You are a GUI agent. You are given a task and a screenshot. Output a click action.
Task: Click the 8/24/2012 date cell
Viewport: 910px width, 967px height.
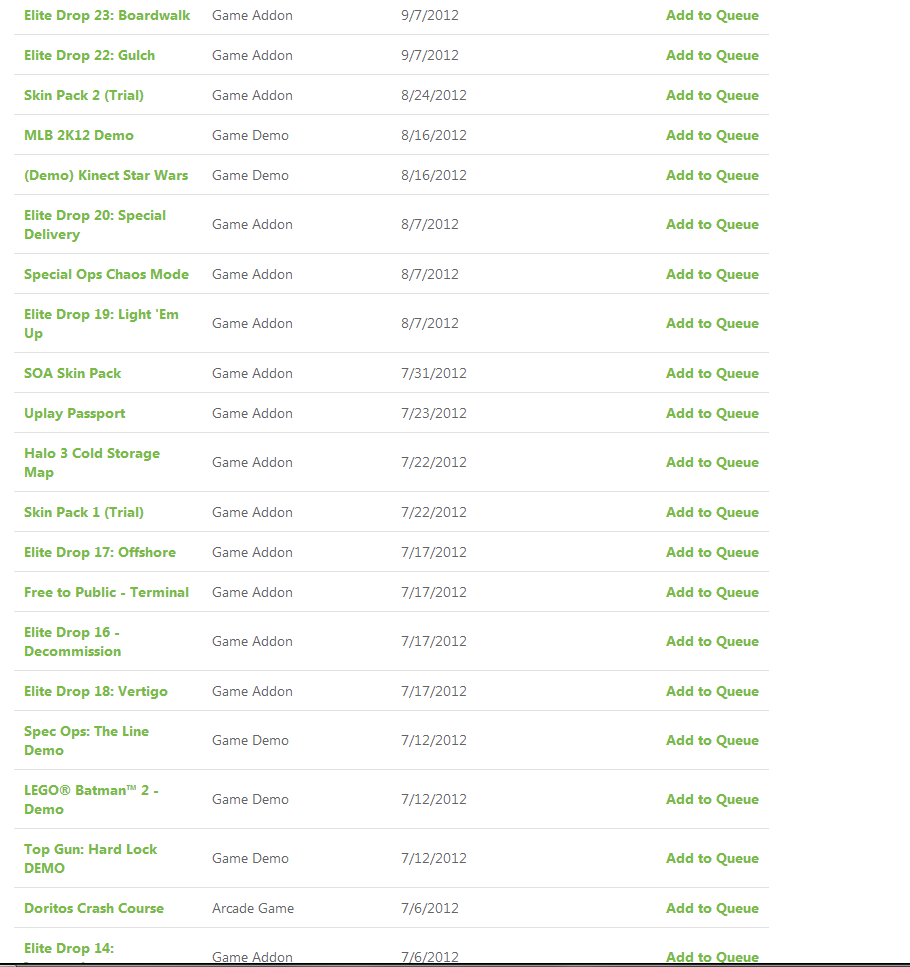(433, 96)
